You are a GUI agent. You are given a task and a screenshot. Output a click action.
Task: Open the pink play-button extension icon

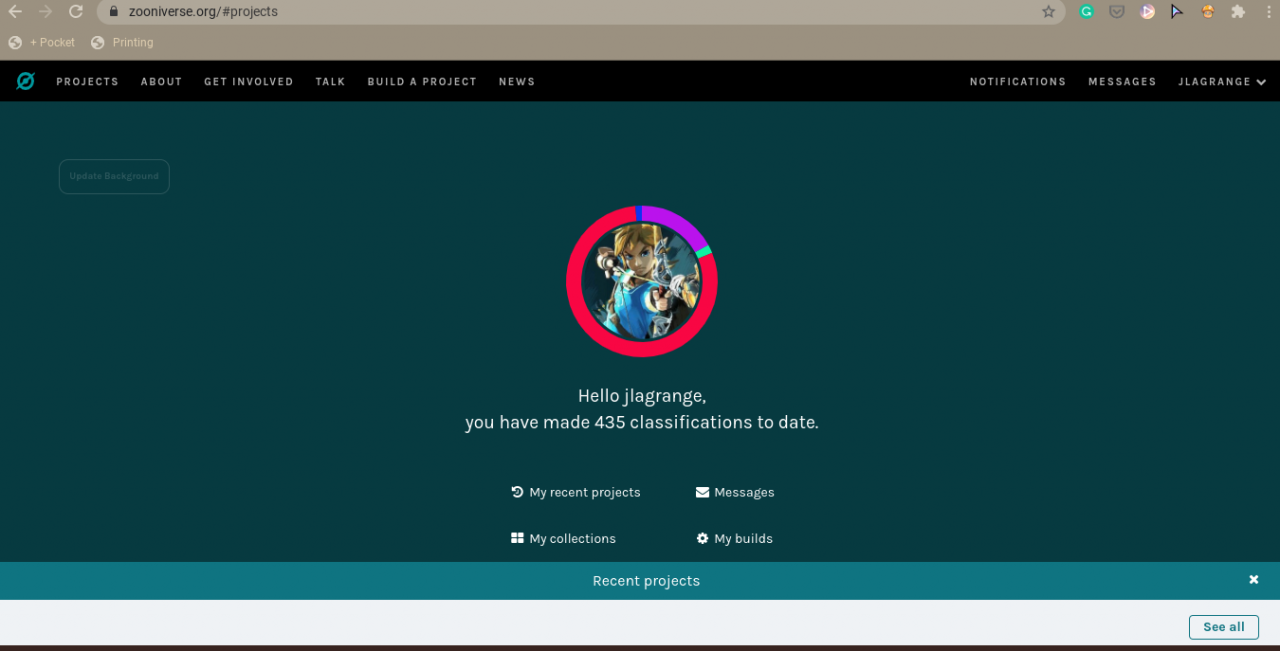coord(1147,12)
